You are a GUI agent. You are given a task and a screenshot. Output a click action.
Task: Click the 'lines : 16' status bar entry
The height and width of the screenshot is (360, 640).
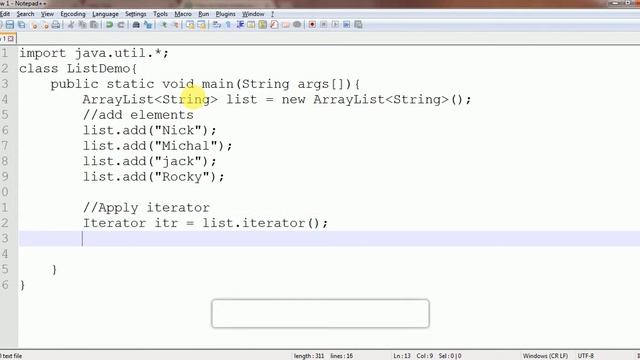coord(342,356)
